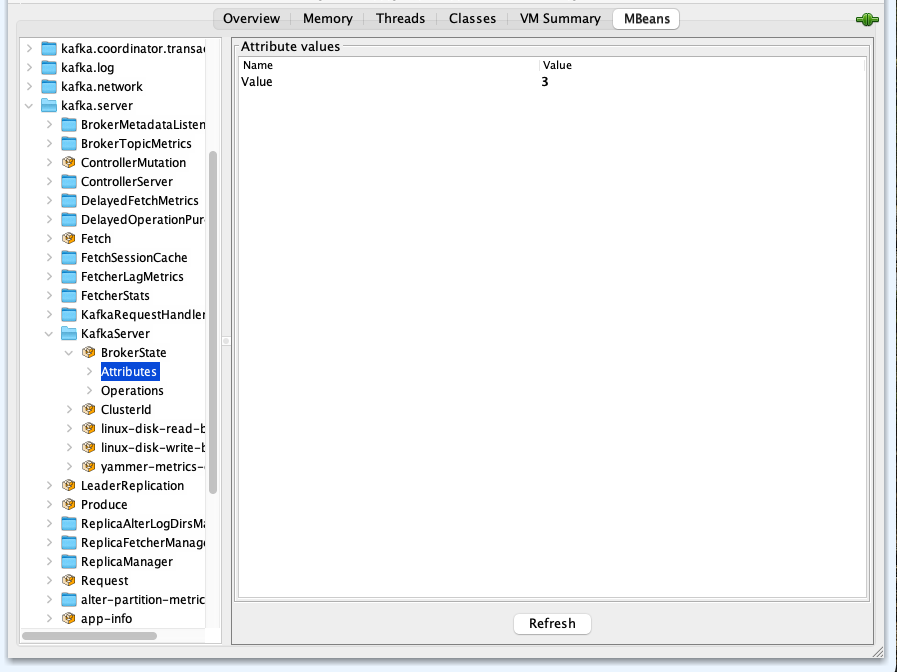Image resolution: width=897 pixels, height=672 pixels.
Task: Click the FetchSessionCache folder icon
Action: pos(69,257)
